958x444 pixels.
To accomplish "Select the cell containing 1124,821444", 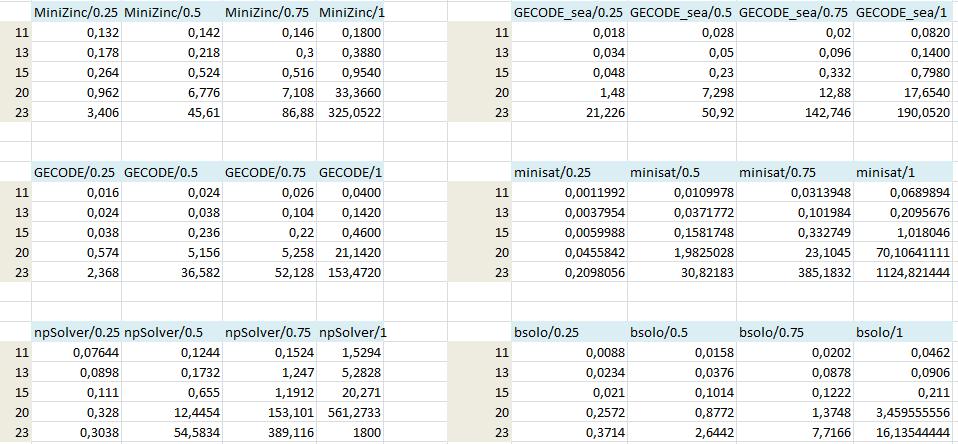I will [904, 273].
